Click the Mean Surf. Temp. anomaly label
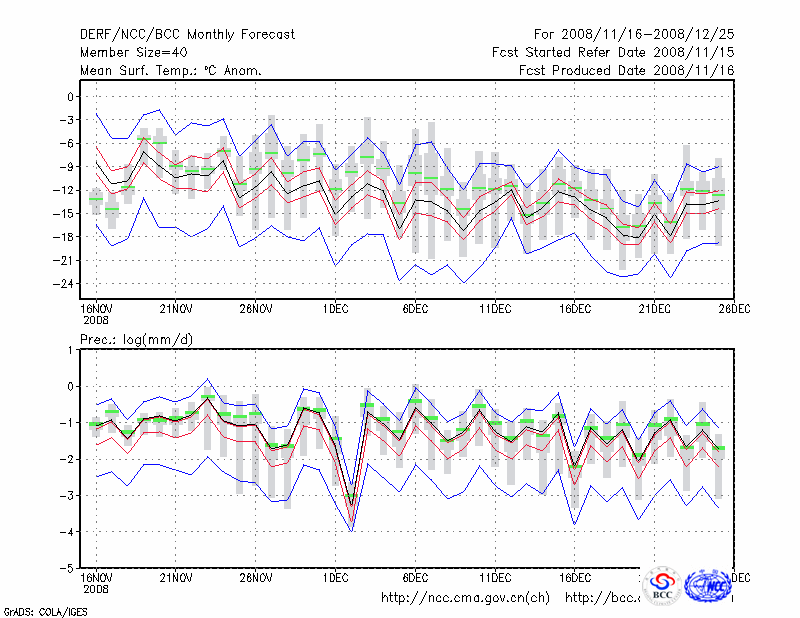 click(x=171, y=70)
